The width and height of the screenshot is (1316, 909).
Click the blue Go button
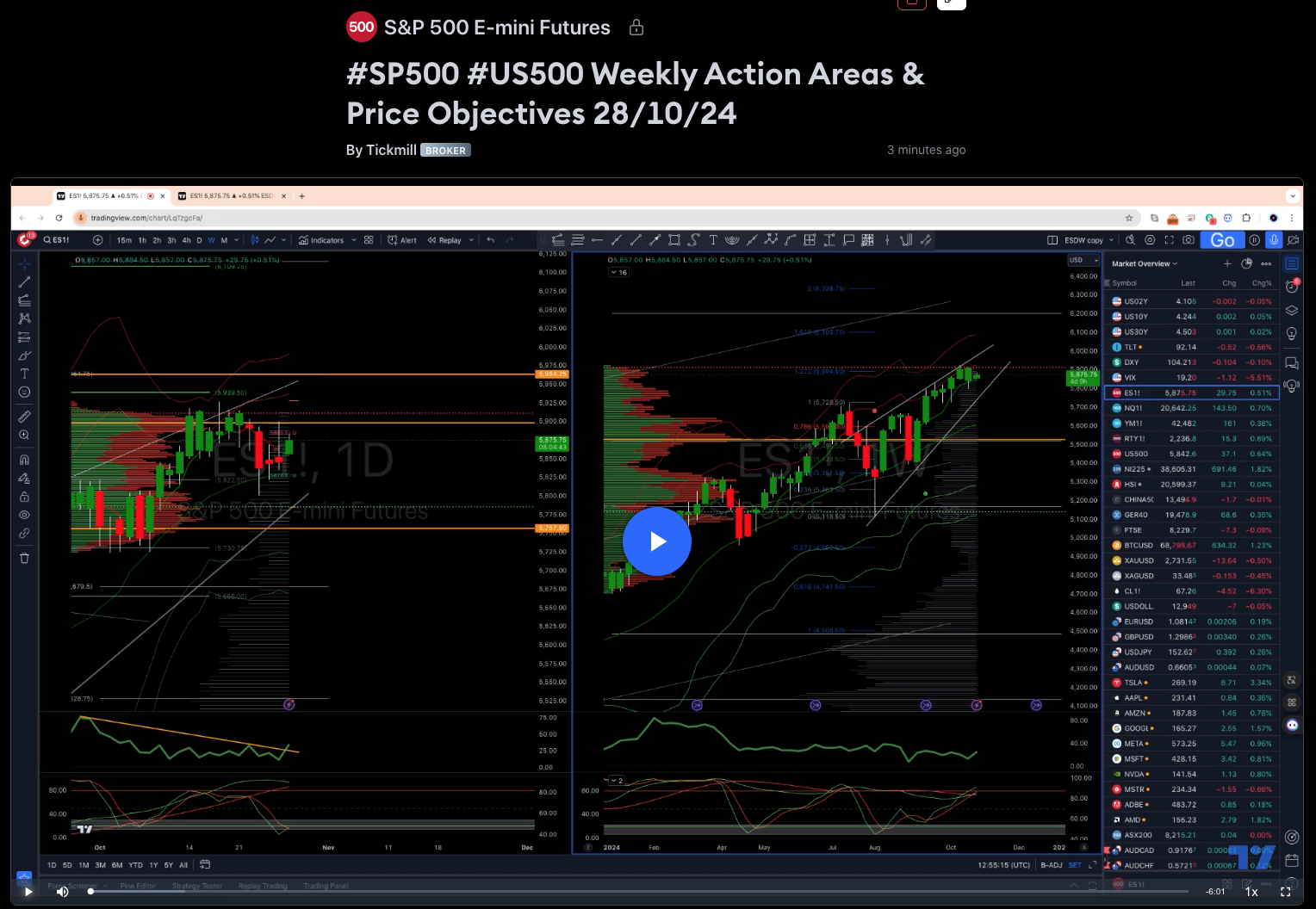[1222, 240]
